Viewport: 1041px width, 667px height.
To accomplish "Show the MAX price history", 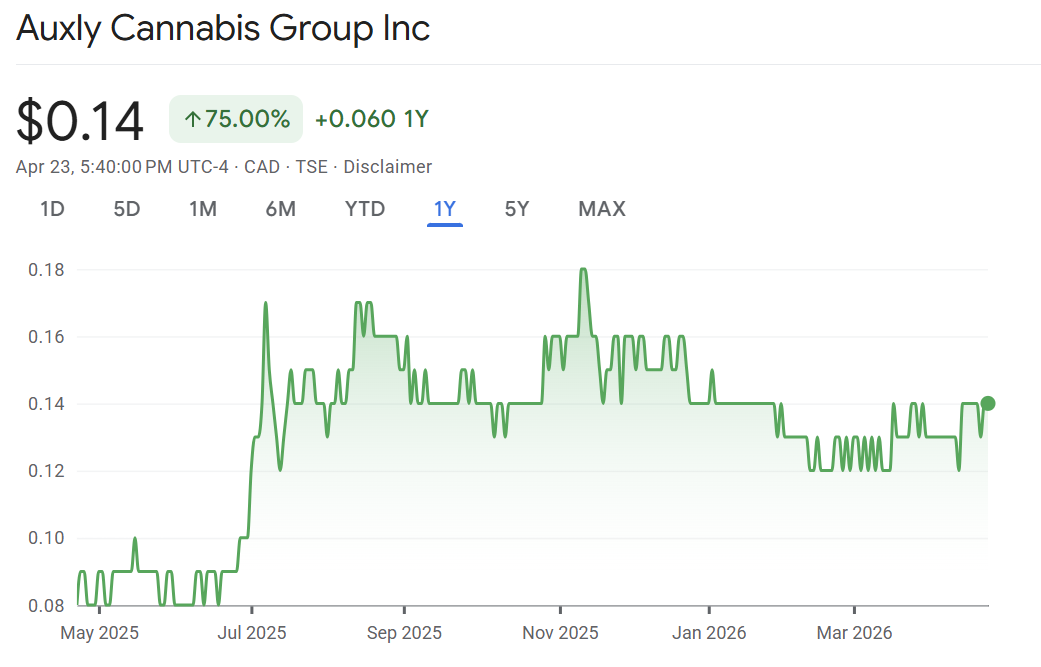I will click(x=602, y=209).
